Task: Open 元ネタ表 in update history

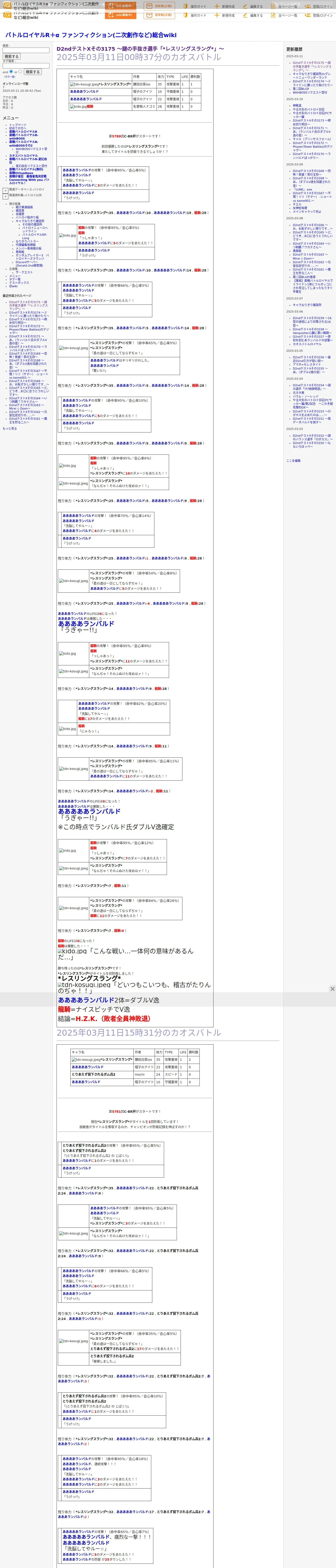Action: pos(298,393)
